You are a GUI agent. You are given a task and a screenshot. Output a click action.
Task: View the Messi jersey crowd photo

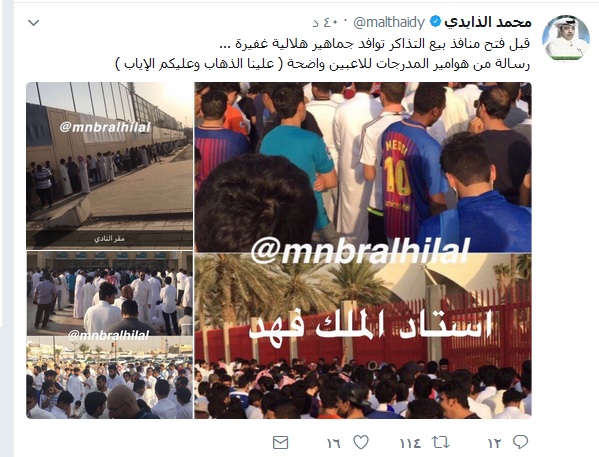click(x=363, y=167)
